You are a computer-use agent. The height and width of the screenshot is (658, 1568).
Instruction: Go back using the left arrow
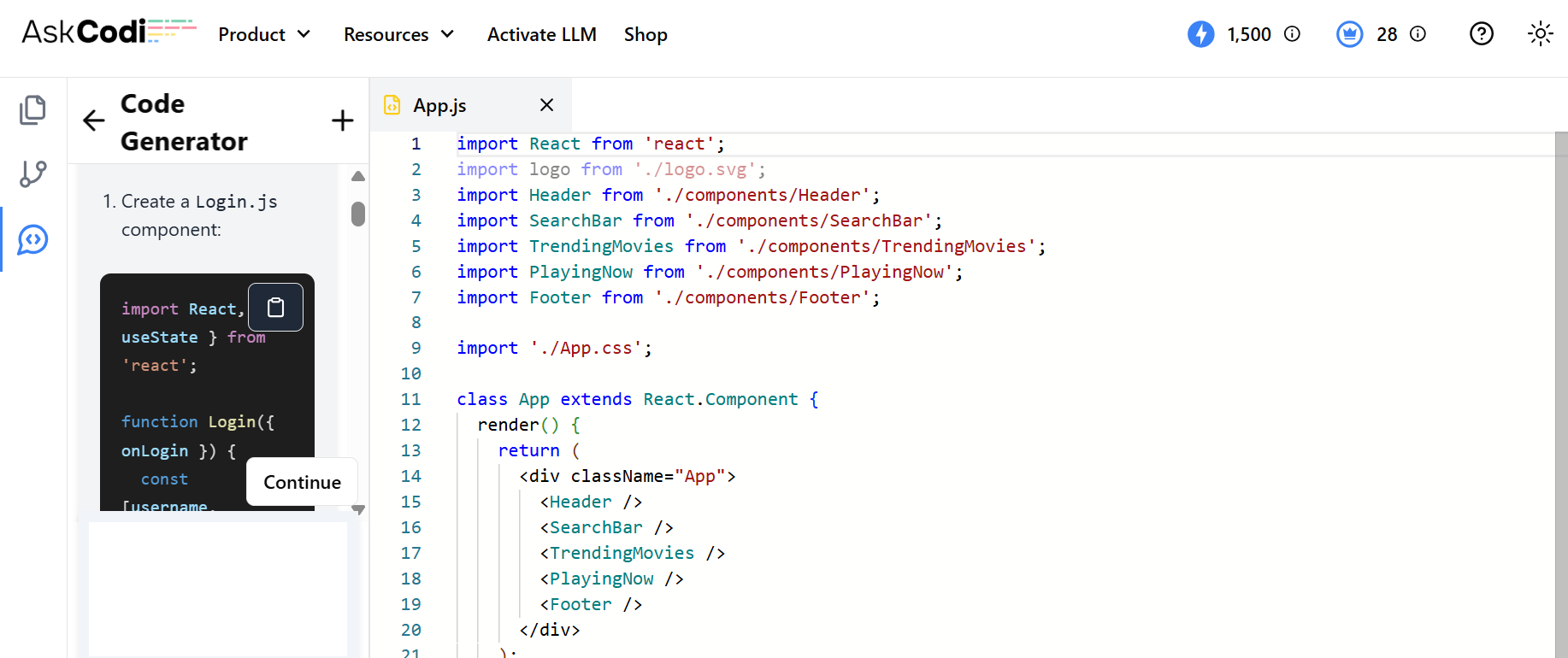[x=94, y=120]
